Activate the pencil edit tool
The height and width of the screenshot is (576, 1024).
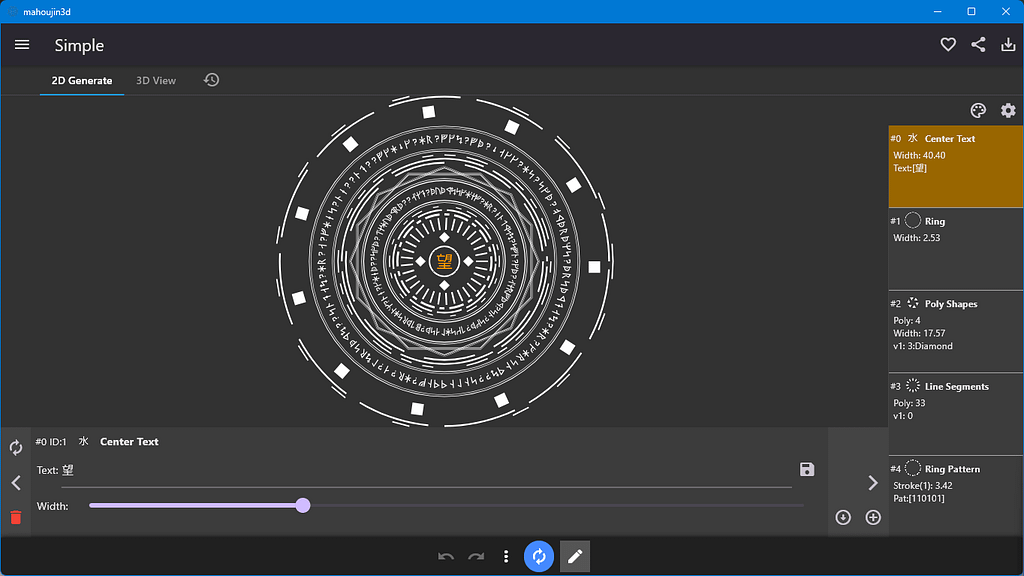[574, 555]
